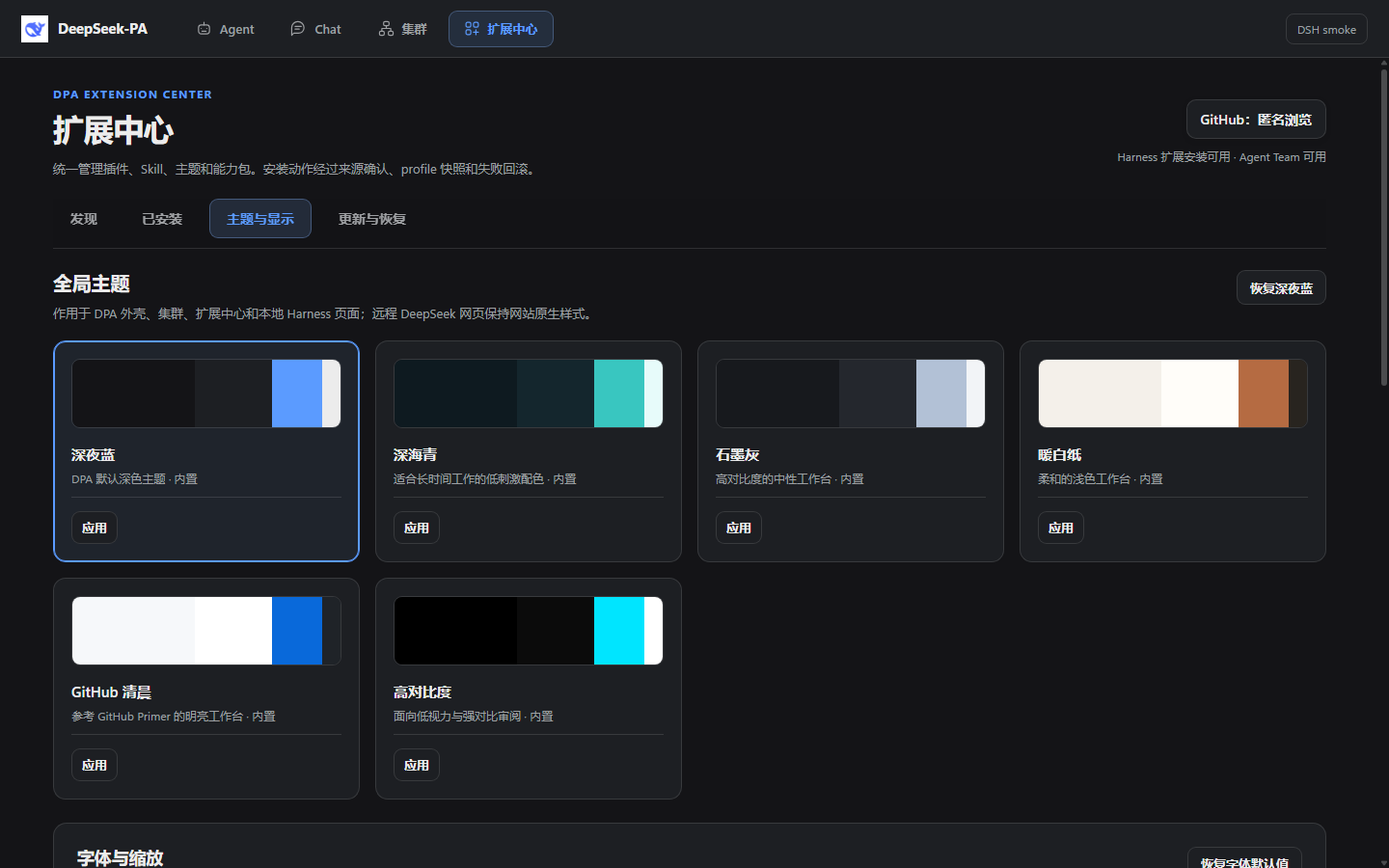The height and width of the screenshot is (868, 1389).
Task: Apply the GitHub 清晨 theme
Action: [95, 765]
